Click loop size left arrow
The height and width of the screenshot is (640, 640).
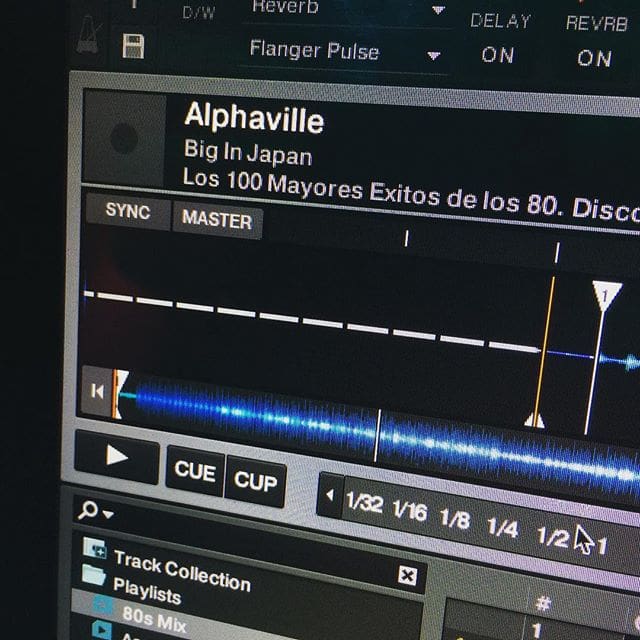click(x=330, y=496)
